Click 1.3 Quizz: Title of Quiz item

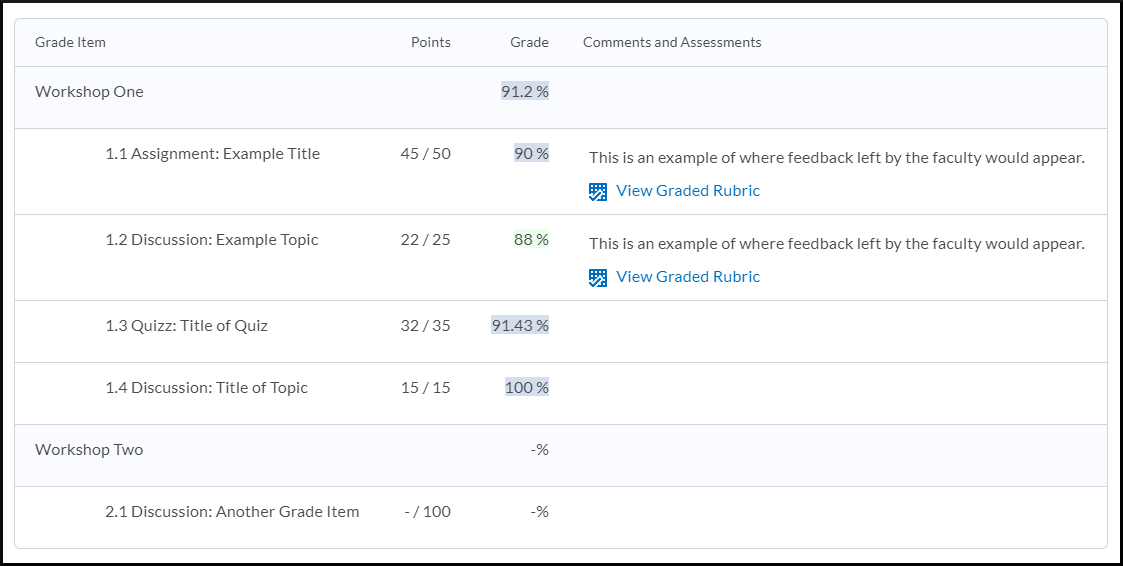click(186, 325)
